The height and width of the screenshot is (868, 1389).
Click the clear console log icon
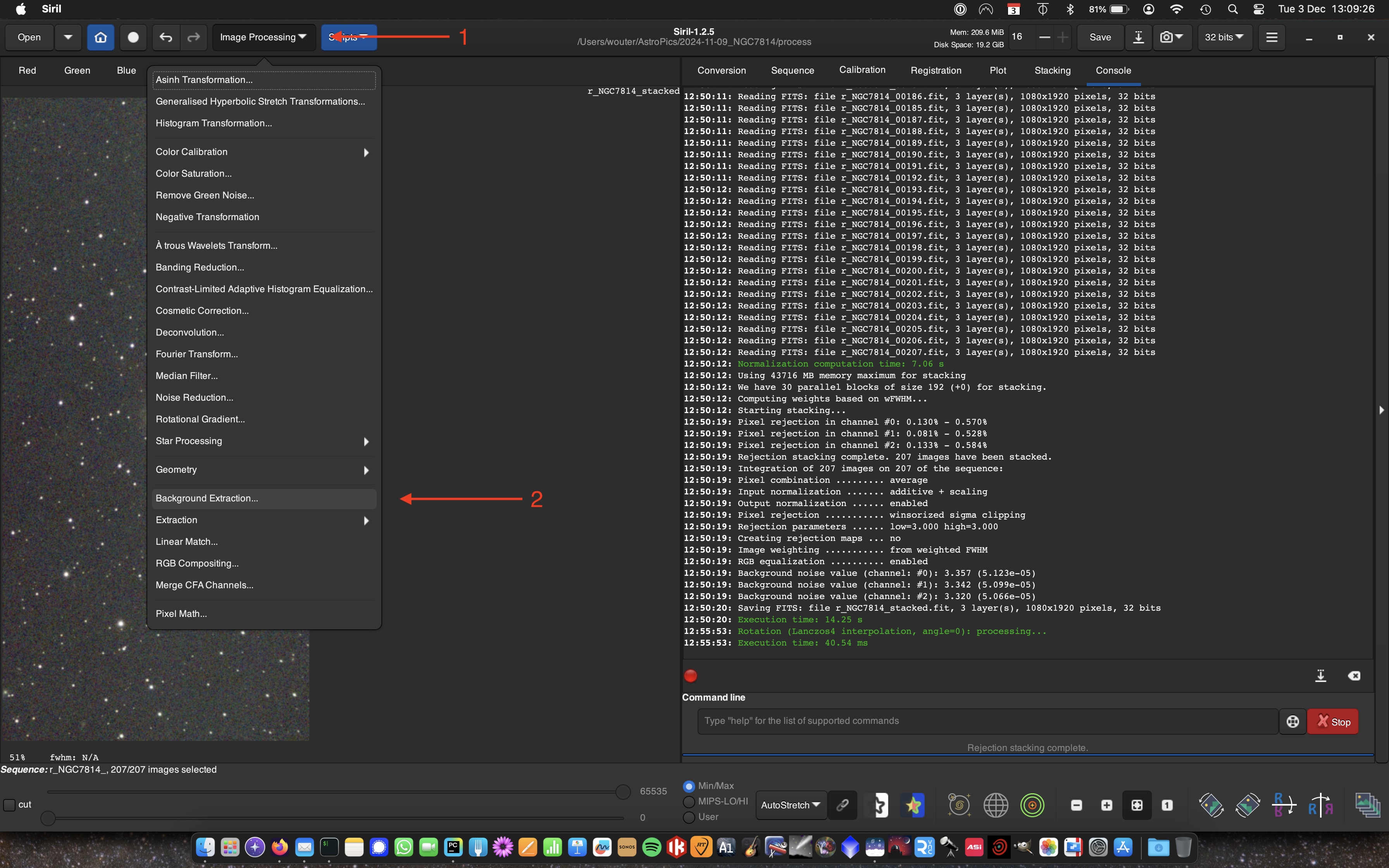pyautogui.click(x=1354, y=676)
